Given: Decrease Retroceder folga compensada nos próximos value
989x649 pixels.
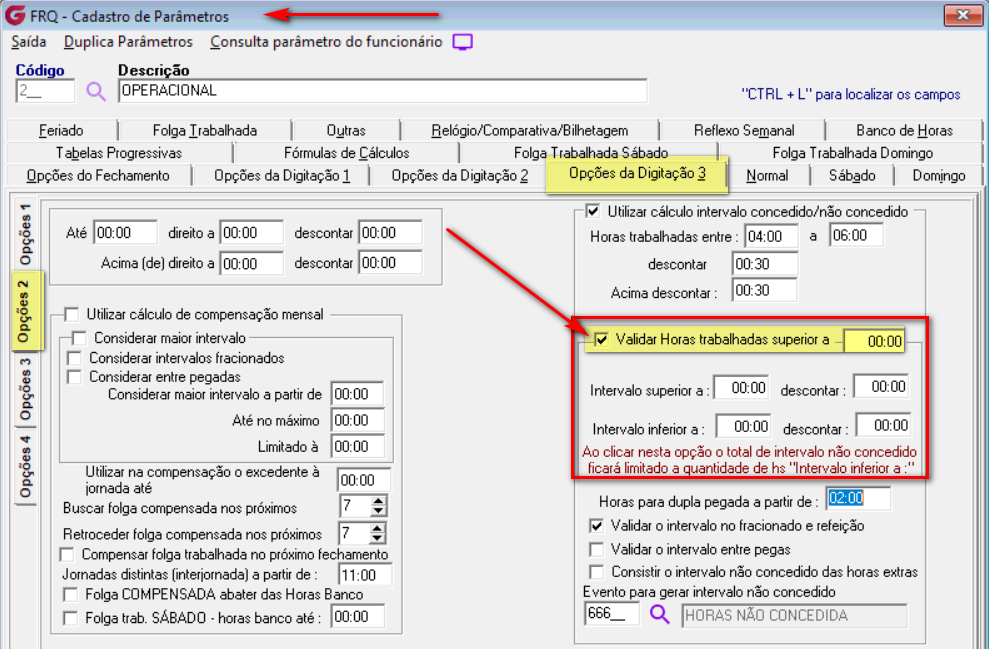Looking at the screenshot, I should [377, 539].
